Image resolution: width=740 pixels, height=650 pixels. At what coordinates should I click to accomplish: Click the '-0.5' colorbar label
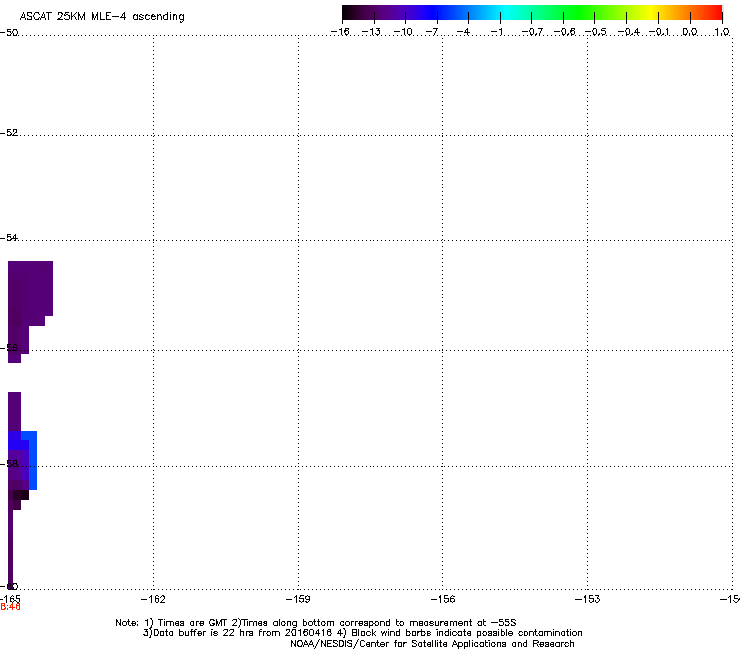pos(596,32)
